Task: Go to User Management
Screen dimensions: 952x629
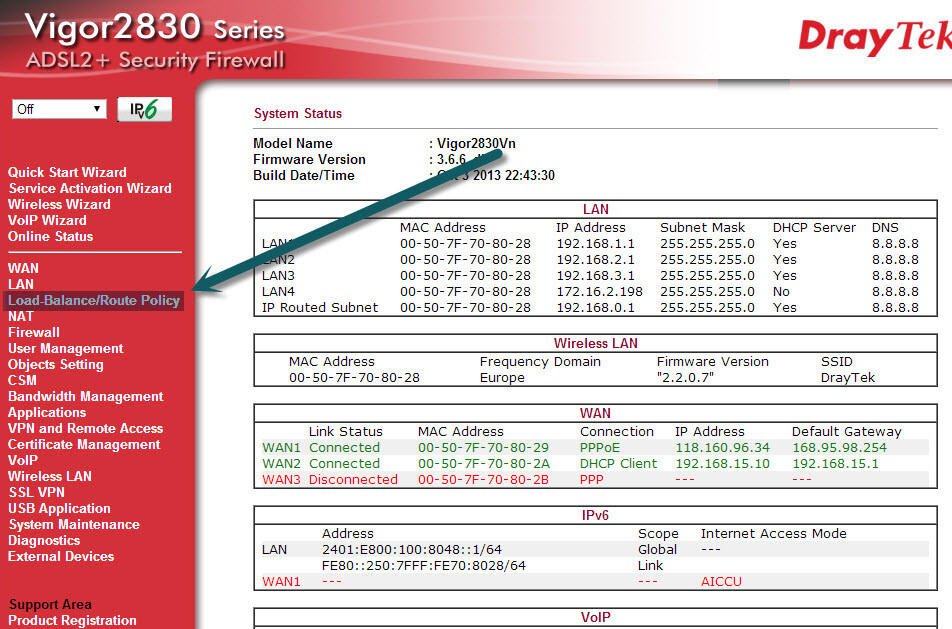Action: coord(66,348)
